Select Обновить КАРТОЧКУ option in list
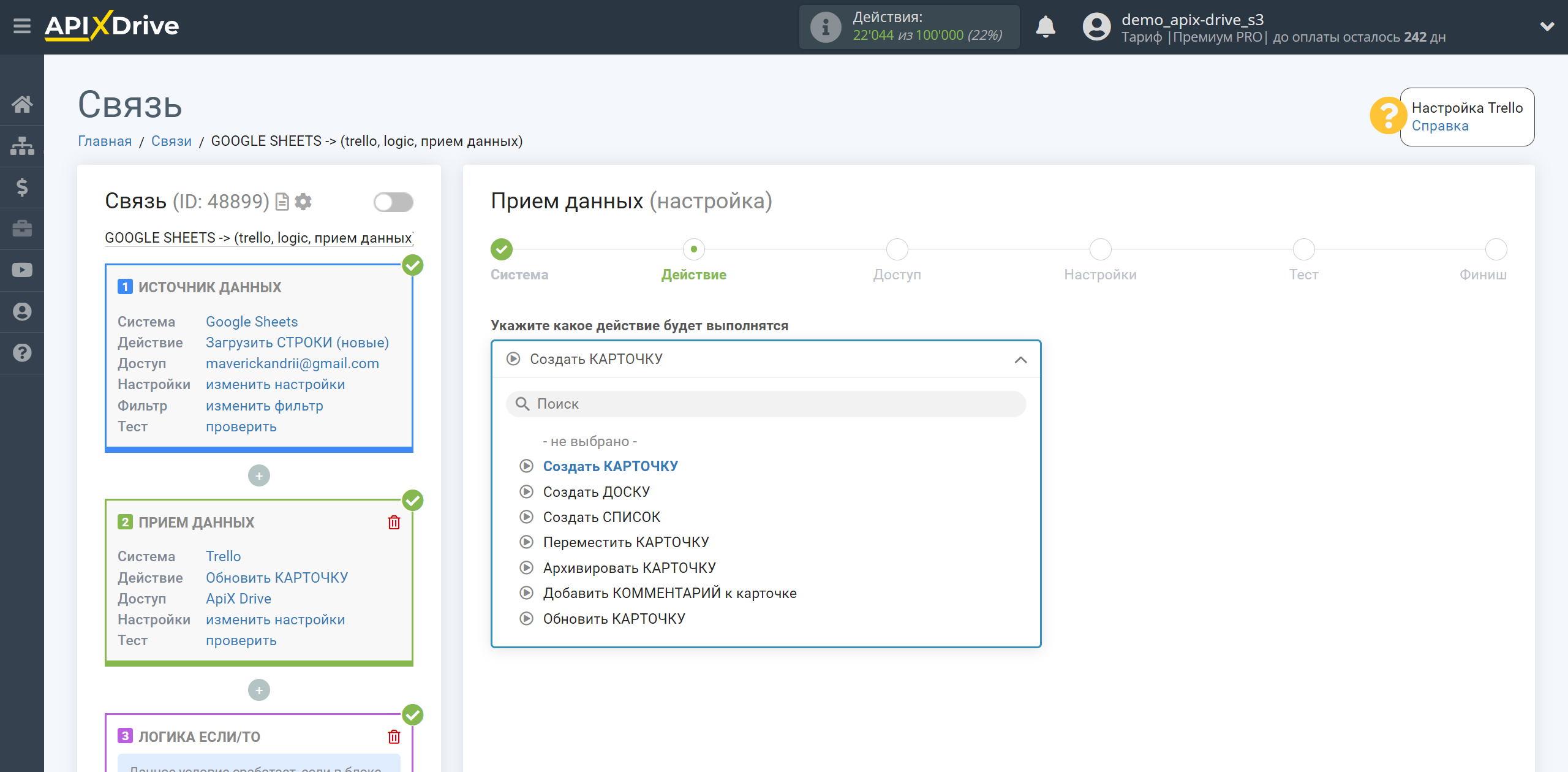Screen dimensions: 1568x772 pos(614,619)
